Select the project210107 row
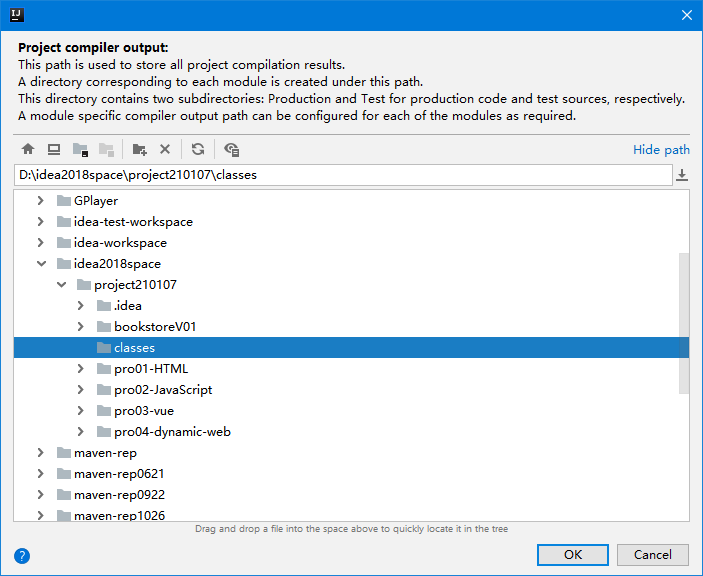Image resolution: width=703 pixels, height=576 pixels. (x=351, y=285)
